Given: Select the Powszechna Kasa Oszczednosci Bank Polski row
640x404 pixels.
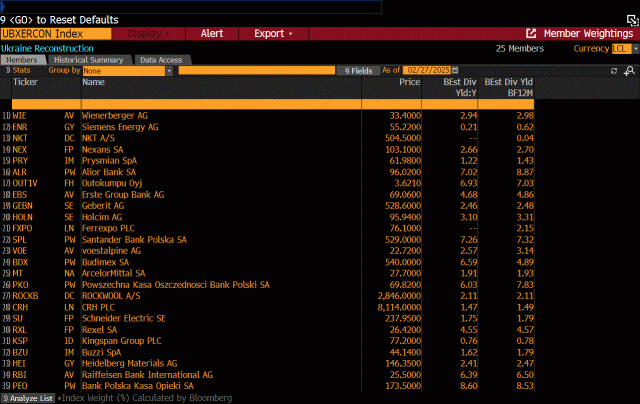Looking at the screenshot, I should tap(267, 285).
